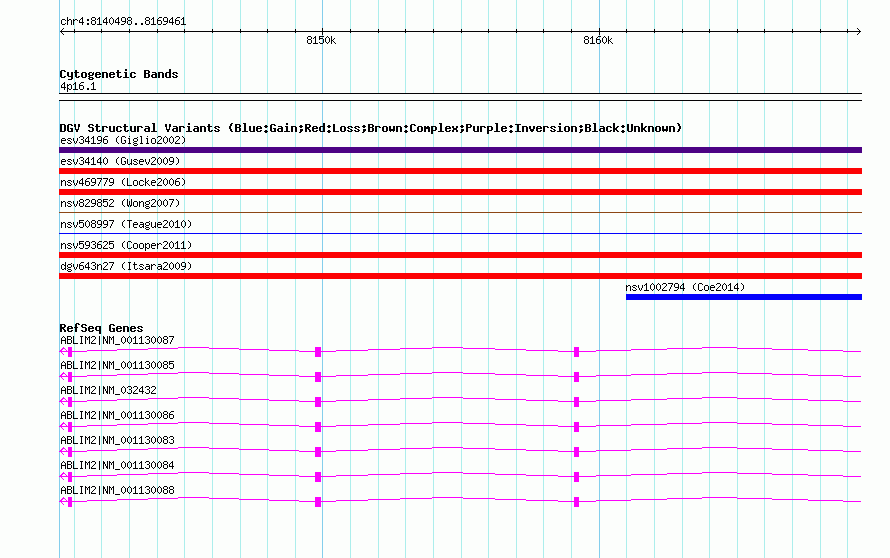Screen dimensions: 890x558
Task: Open the ABLIM2|NM_001130084 transcript label
Action: (x=117, y=465)
